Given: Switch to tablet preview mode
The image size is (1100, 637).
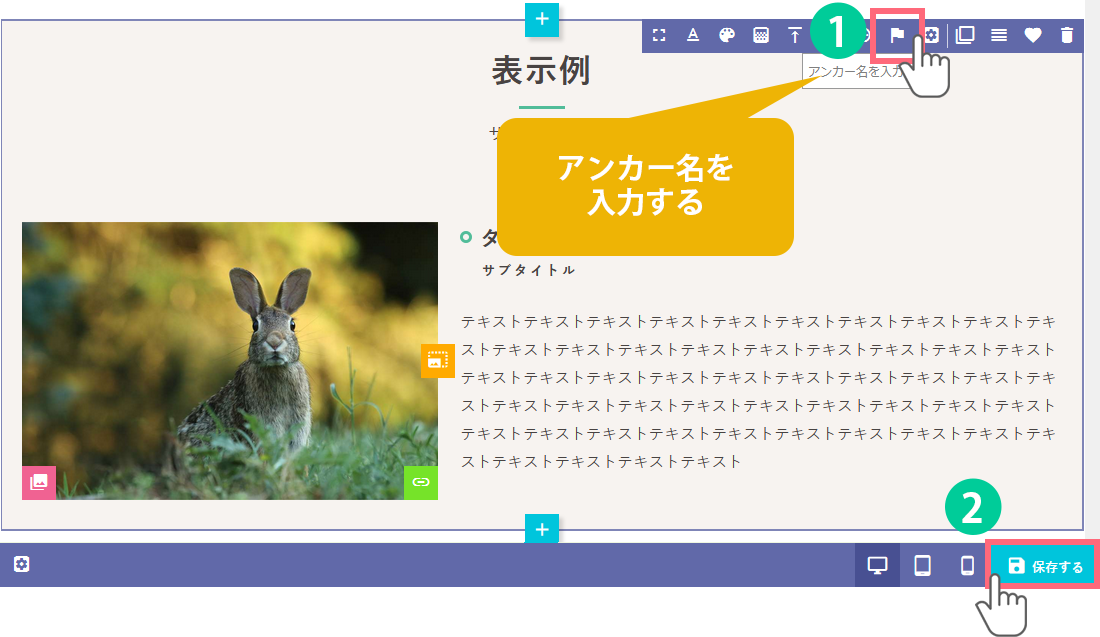Looking at the screenshot, I should (922, 566).
